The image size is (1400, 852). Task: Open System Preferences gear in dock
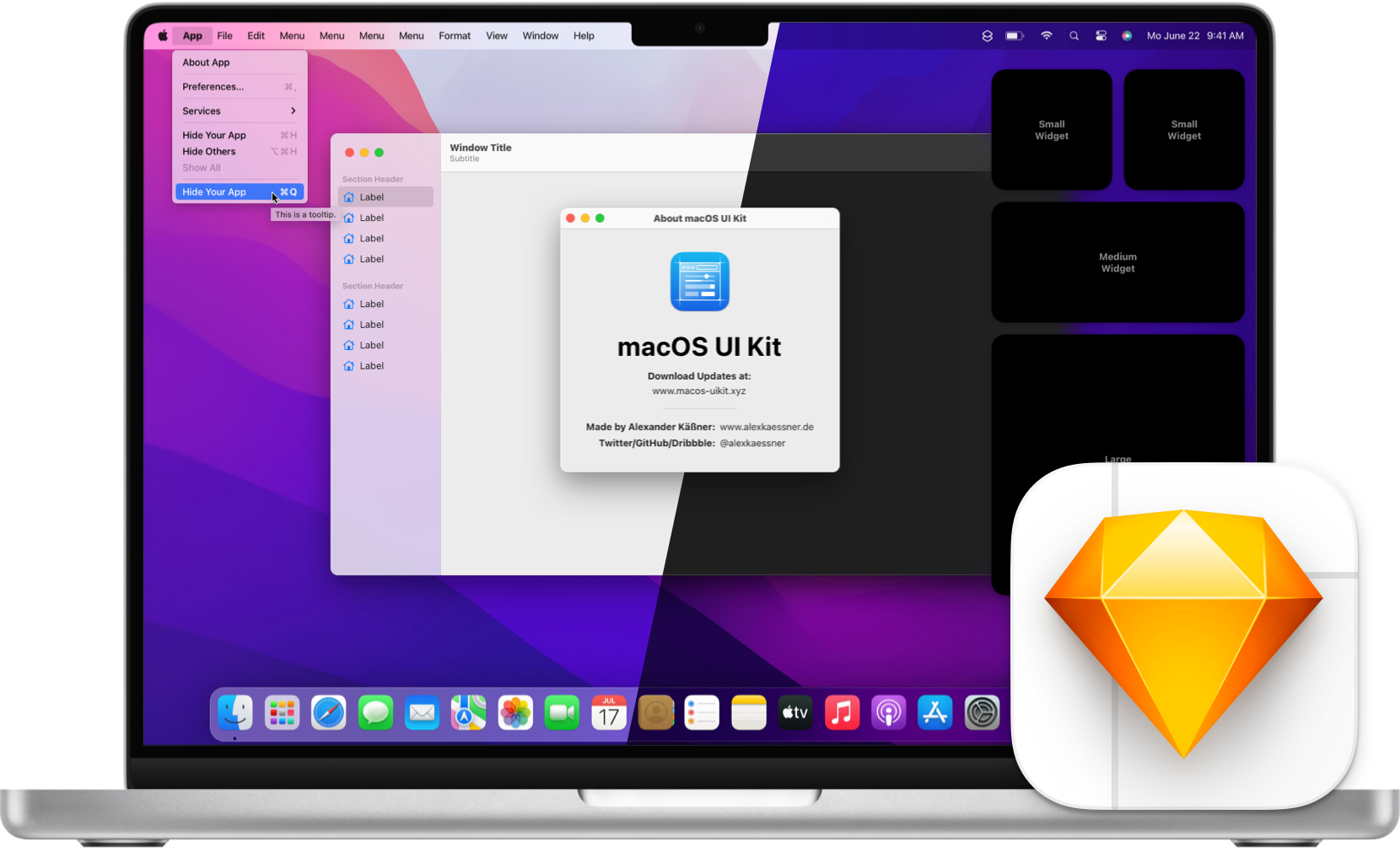[982, 713]
